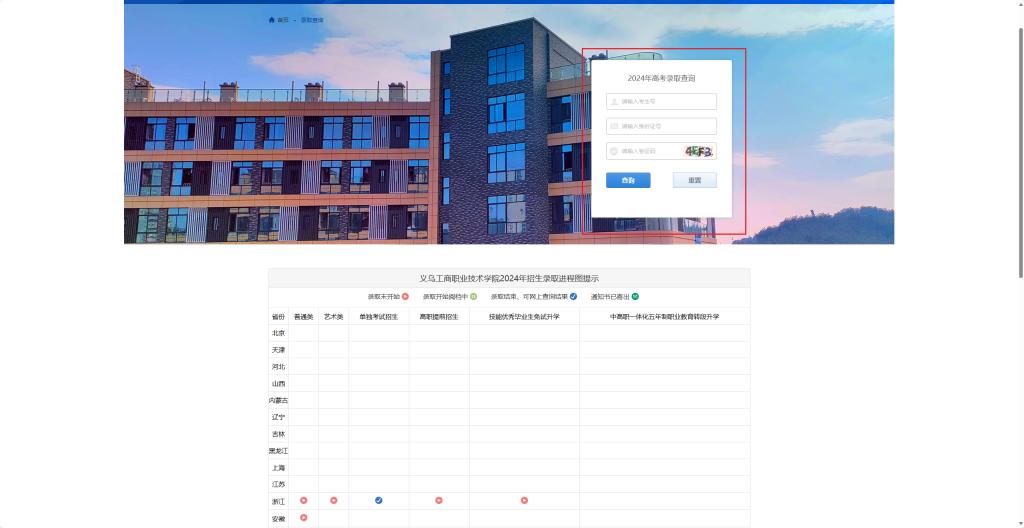Click 浙江 普通类 red status icon
The height and width of the screenshot is (528, 1024).
[x=303, y=500]
